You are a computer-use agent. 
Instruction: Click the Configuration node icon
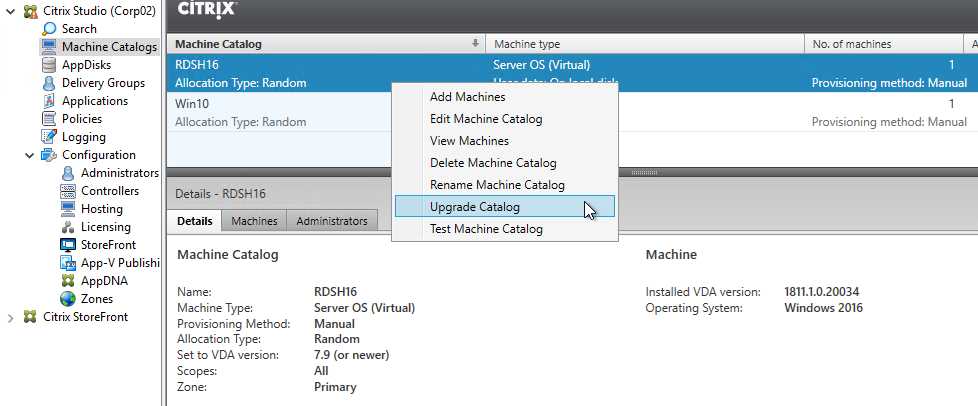click(49, 155)
